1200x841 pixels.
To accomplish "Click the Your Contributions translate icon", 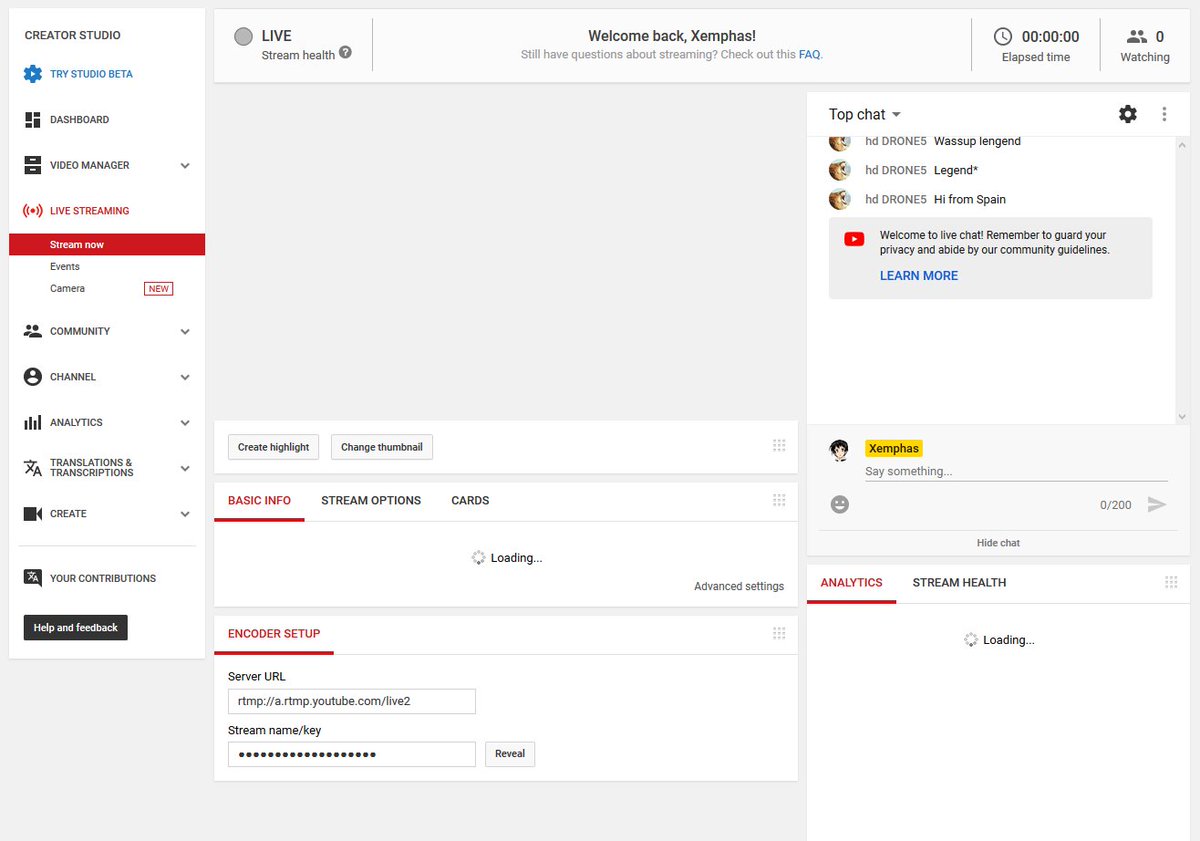I will point(33,578).
